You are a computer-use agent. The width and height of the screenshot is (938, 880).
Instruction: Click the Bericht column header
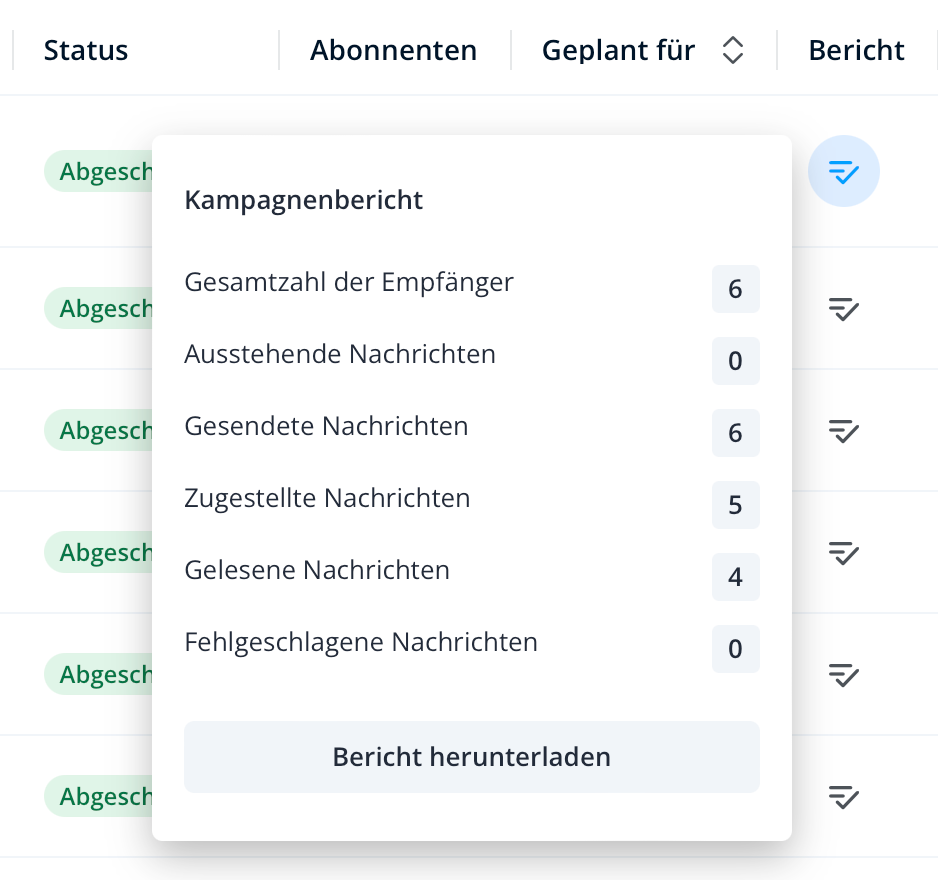856,51
